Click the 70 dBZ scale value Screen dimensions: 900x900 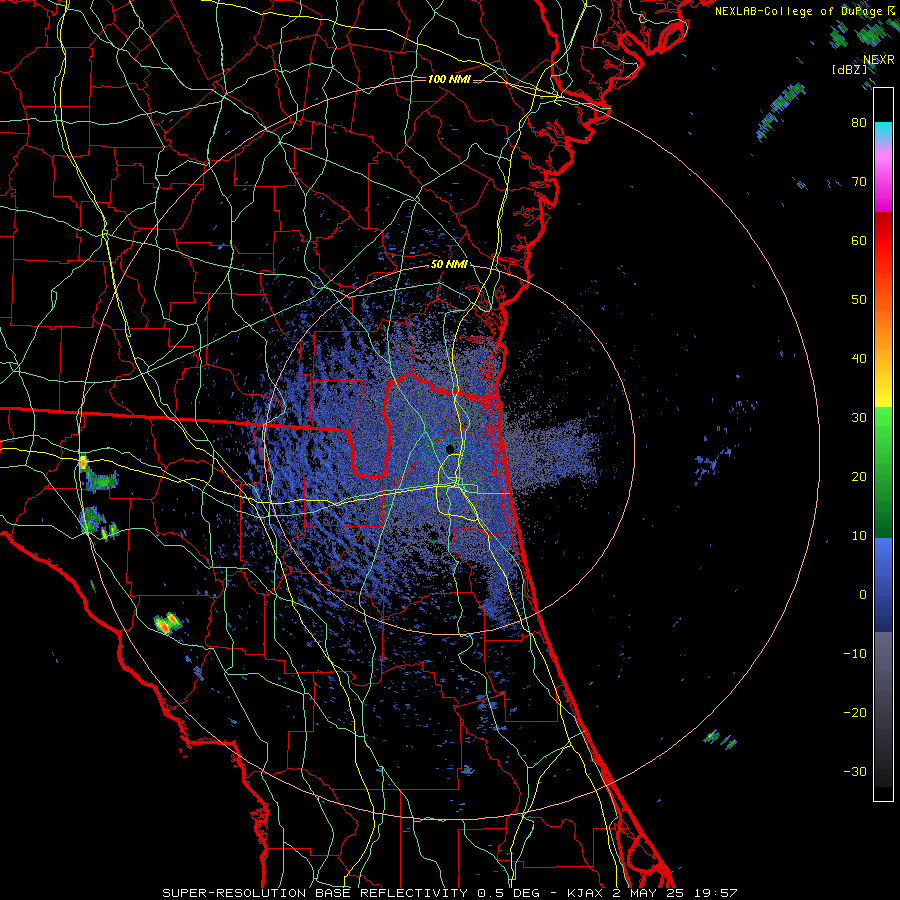tap(859, 181)
